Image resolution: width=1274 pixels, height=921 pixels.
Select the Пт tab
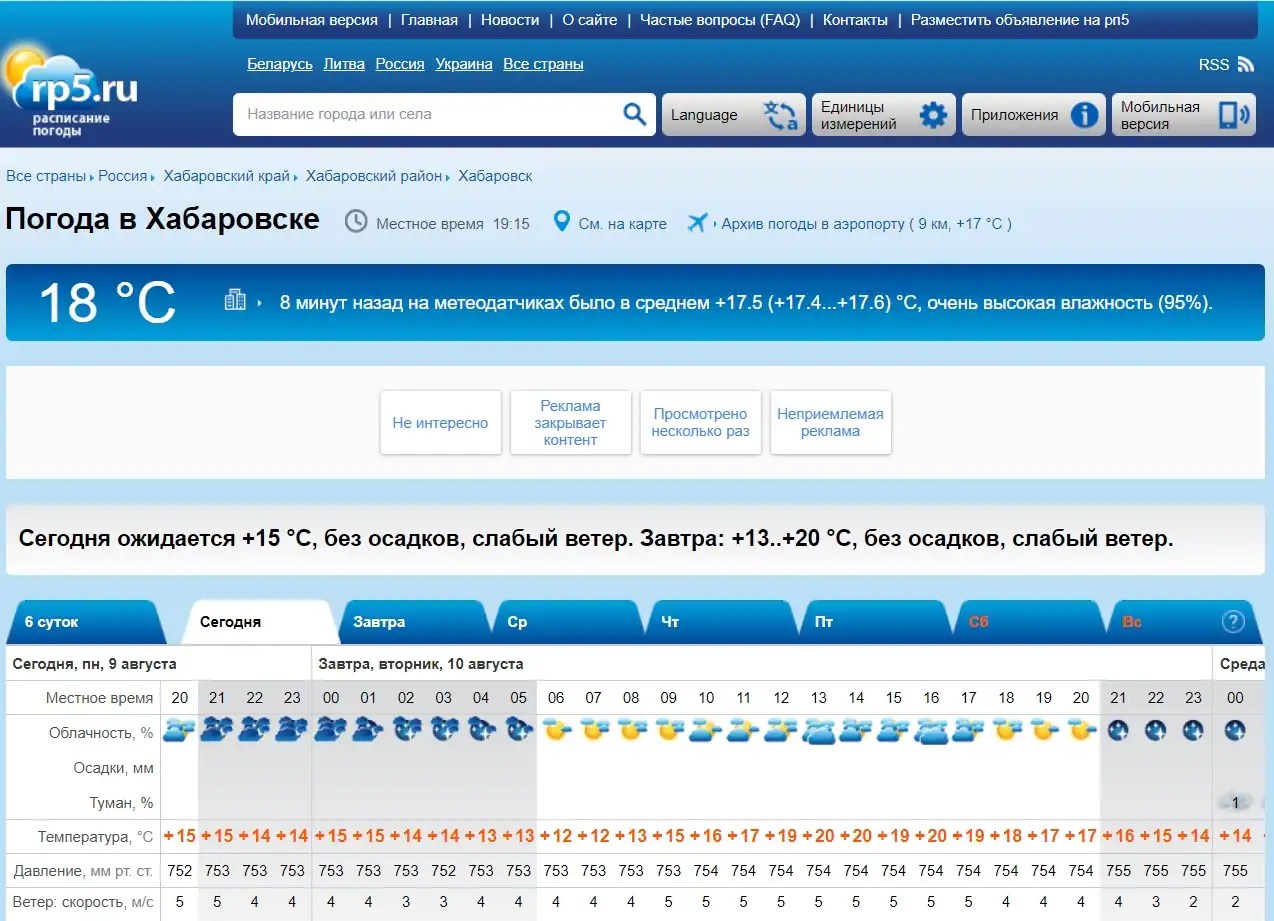(874, 621)
